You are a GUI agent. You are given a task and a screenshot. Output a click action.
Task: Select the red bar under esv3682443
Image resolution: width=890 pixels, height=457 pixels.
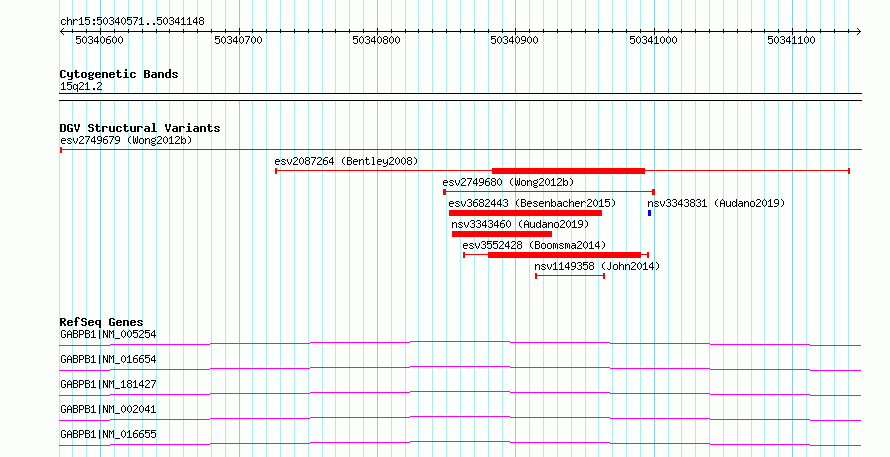pos(525,213)
